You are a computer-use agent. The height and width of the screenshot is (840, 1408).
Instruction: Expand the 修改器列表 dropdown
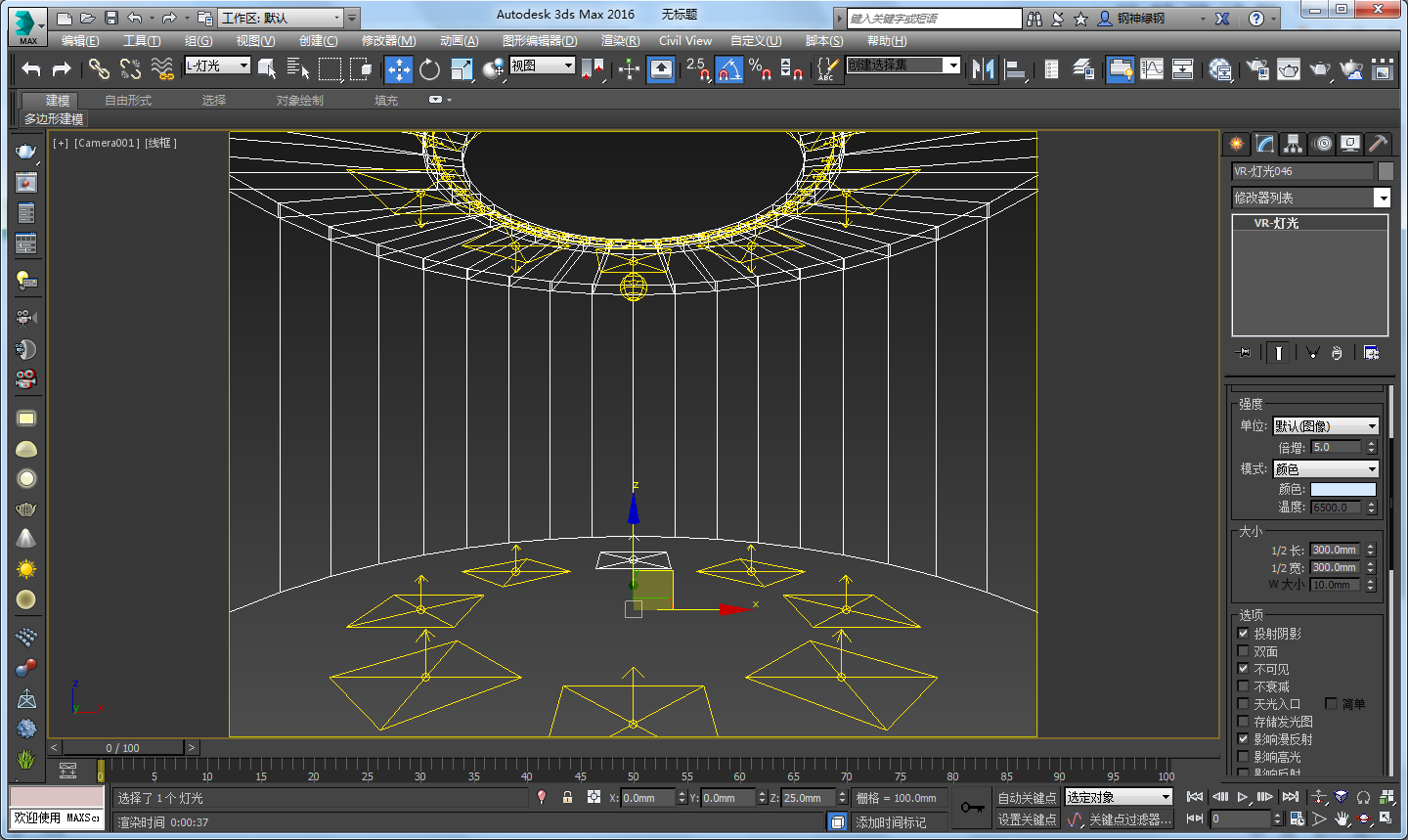pyautogui.click(x=1310, y=198)
